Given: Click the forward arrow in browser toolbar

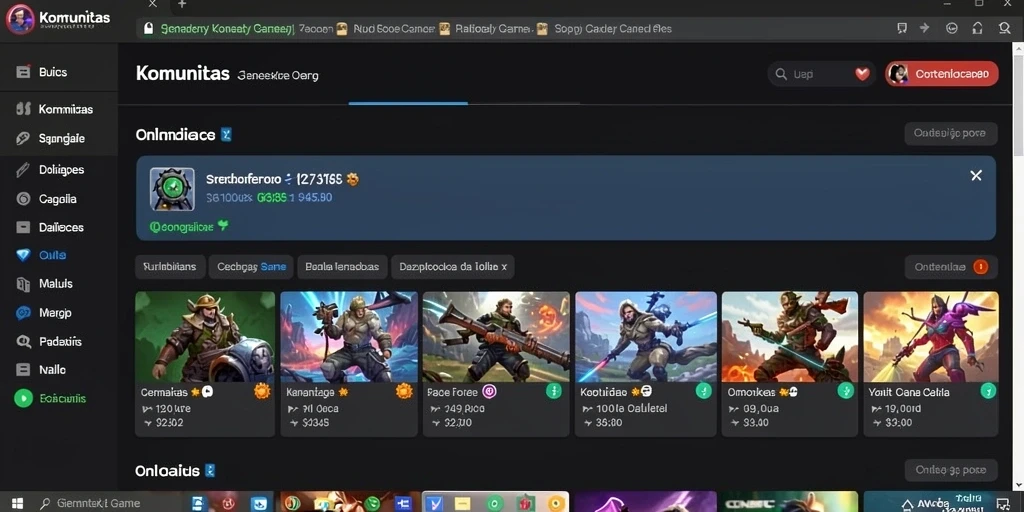Looking at the screenshot, I should [924, 28].
